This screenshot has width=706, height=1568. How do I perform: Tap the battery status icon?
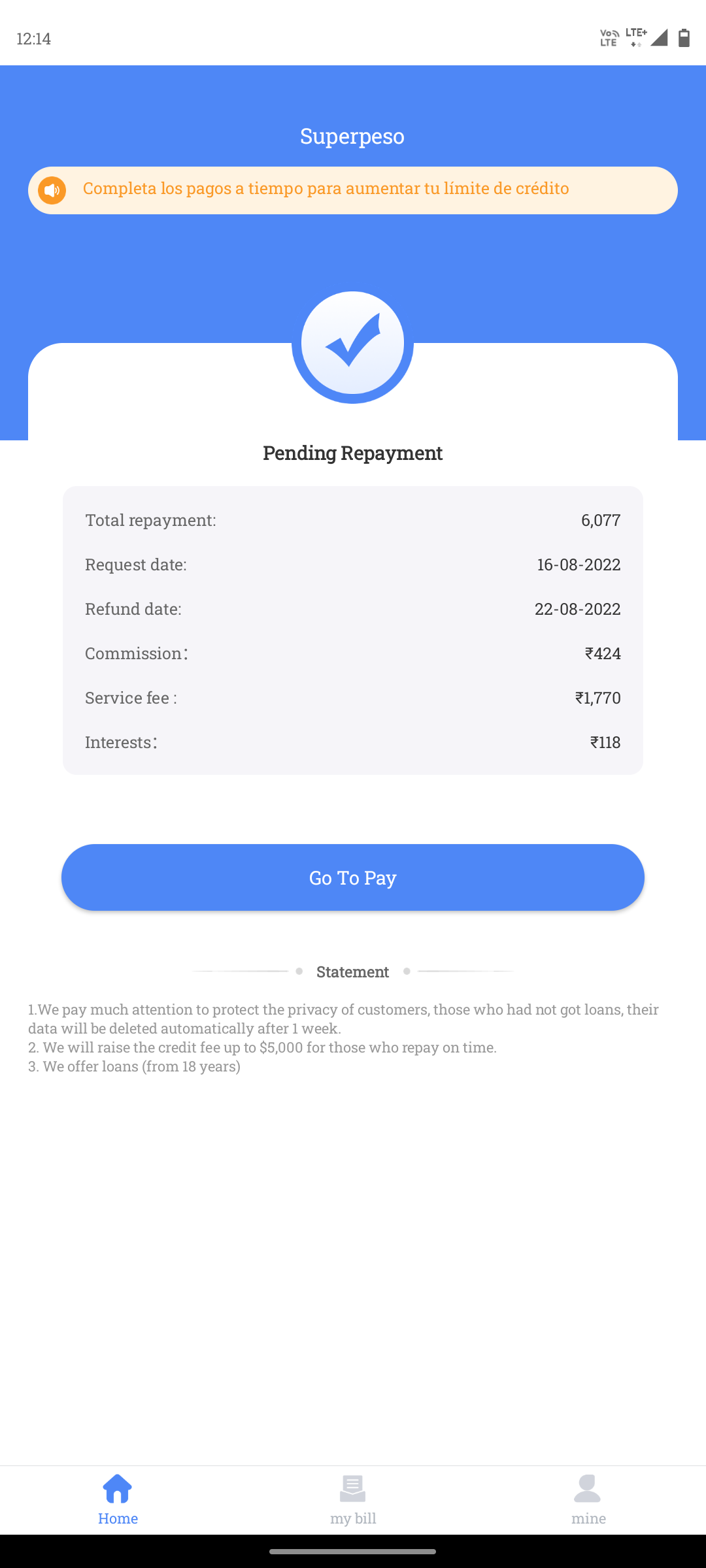click(684, 38)
